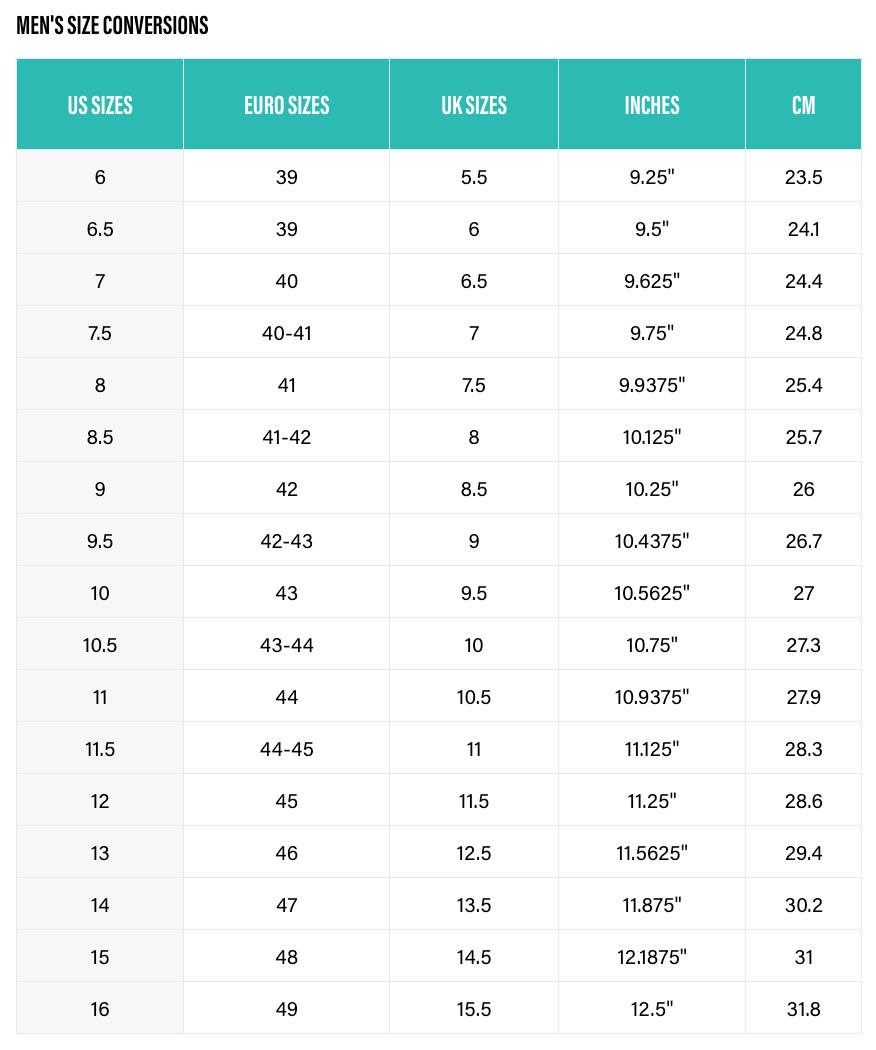Image resolution: width=876 pixels, height=1050 pixels.
Task: Click the UK size 15.5 cell
Action: pos(474,1009)
